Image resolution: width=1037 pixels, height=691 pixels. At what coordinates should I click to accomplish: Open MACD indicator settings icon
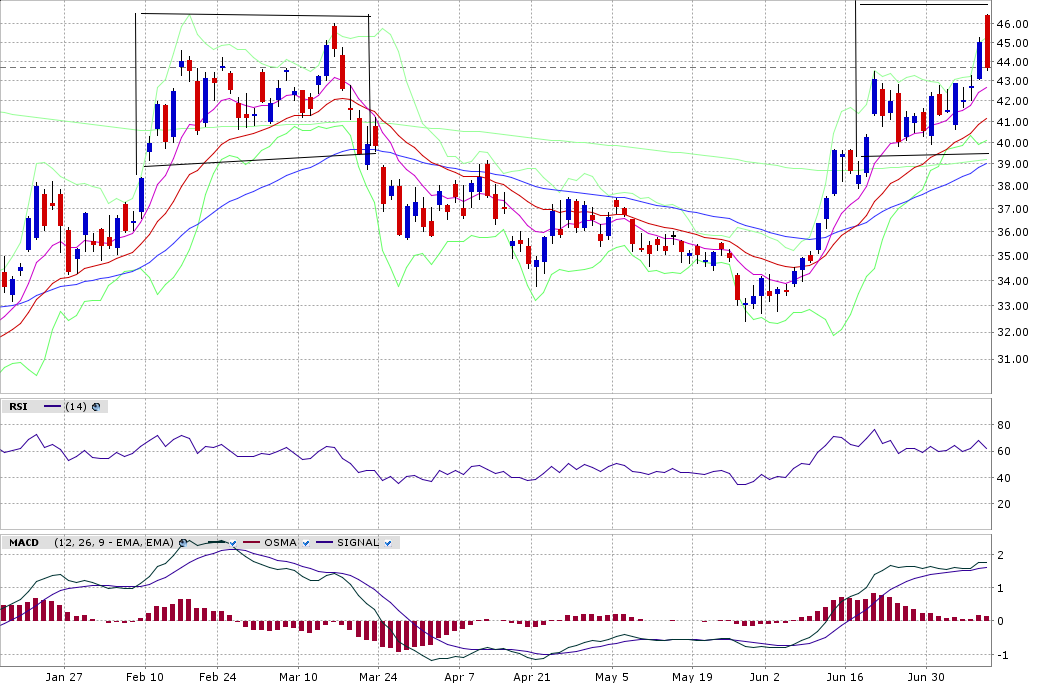[183, 543]
